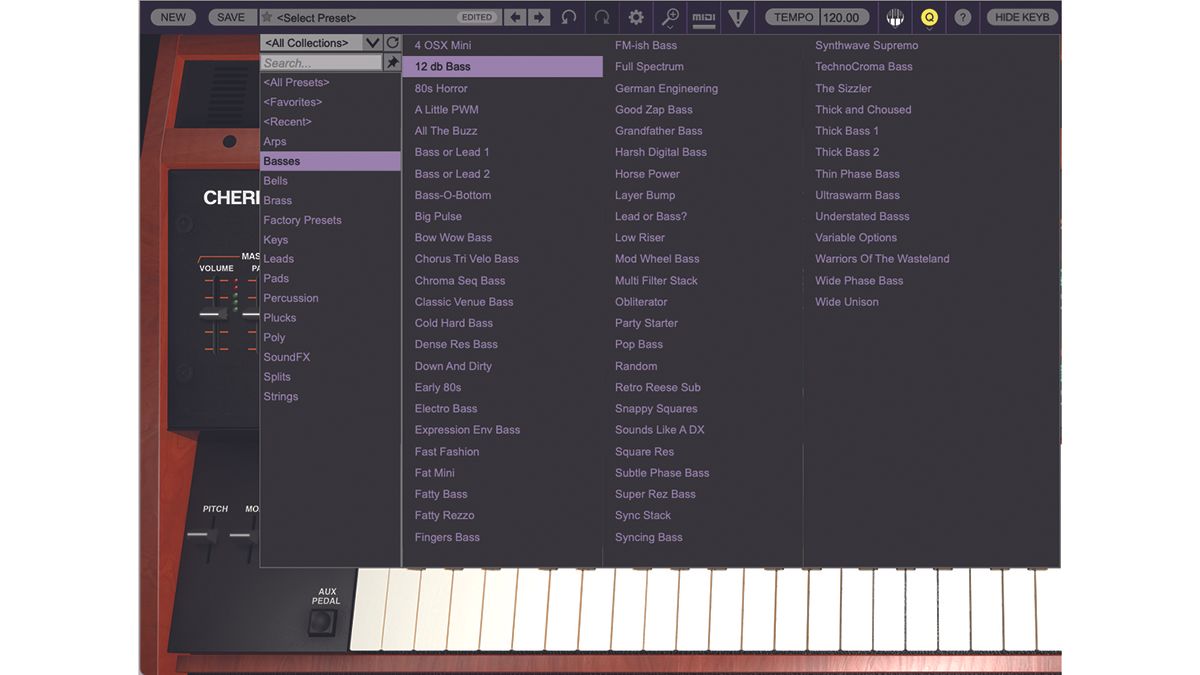This screenshot has height=675, width=1200.
Task: Toggle the pin icon next to search
Action: tap(392, 63)
